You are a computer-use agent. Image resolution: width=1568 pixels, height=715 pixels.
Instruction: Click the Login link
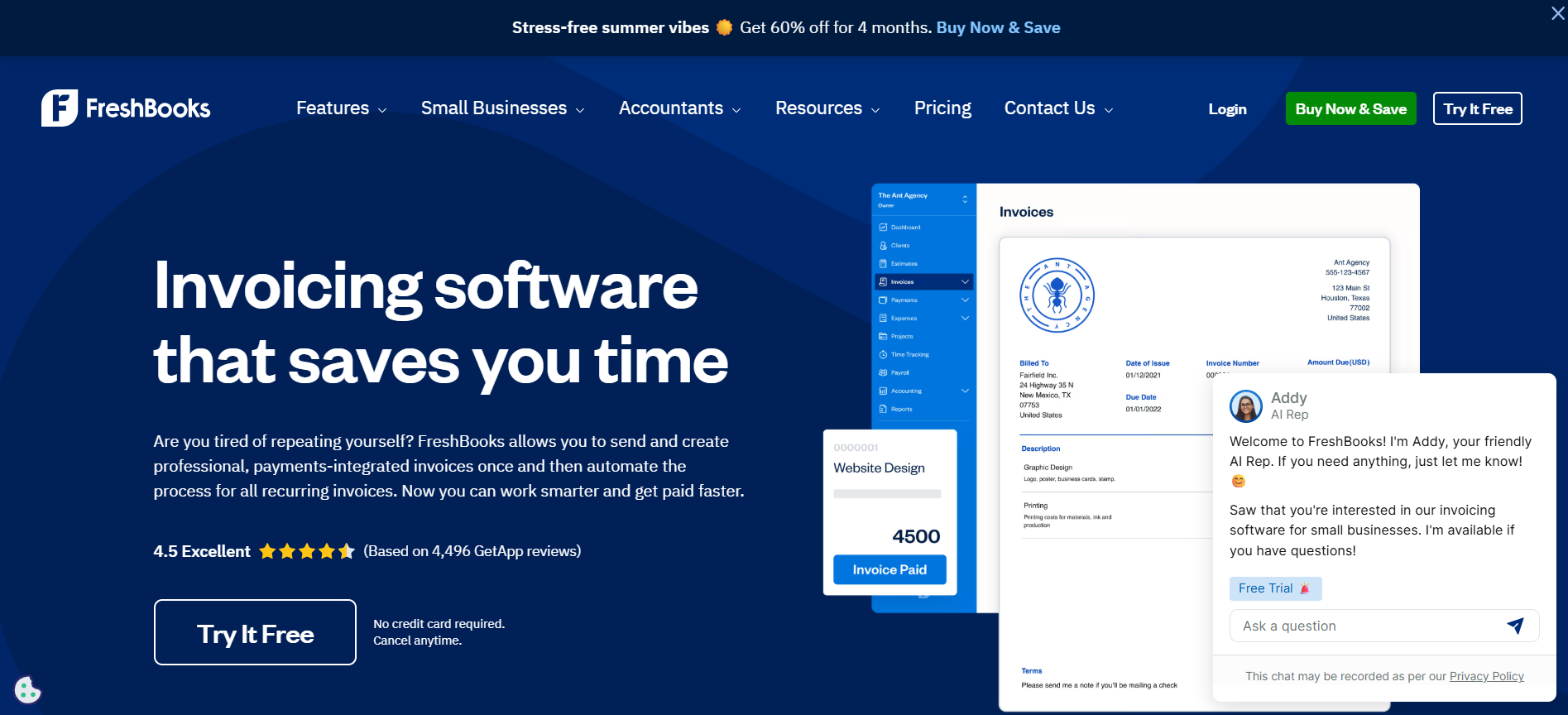[x=1227, y=109]
